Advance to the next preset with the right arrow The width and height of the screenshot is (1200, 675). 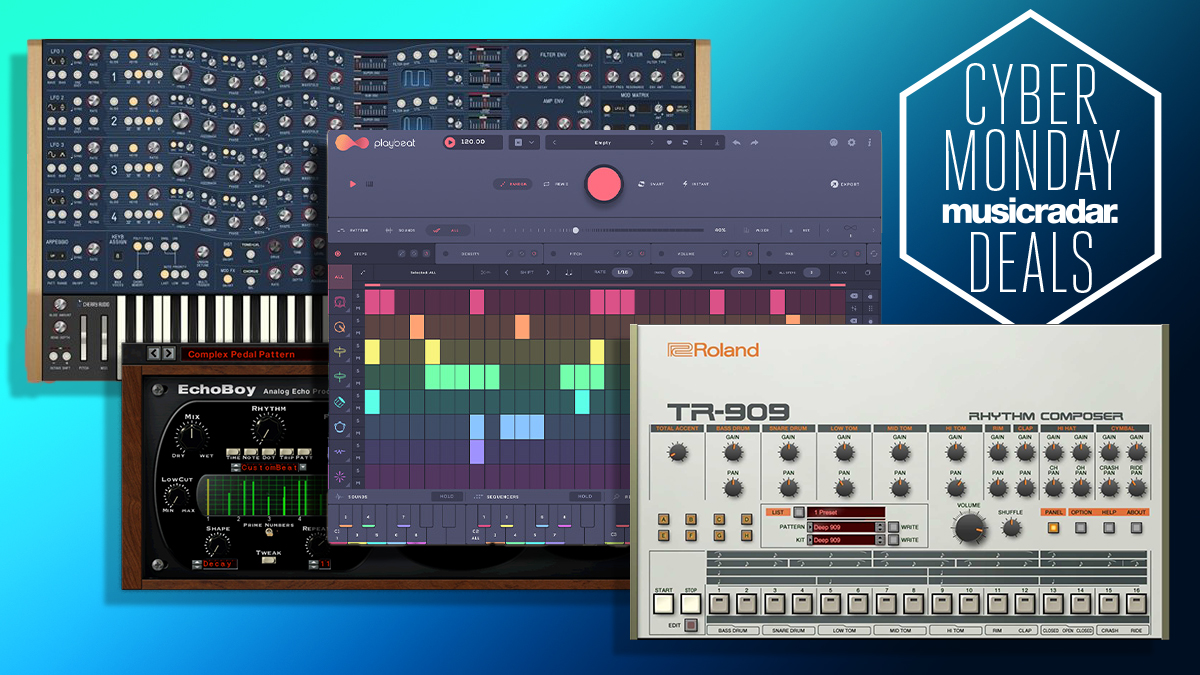click(x=652, y=143)
